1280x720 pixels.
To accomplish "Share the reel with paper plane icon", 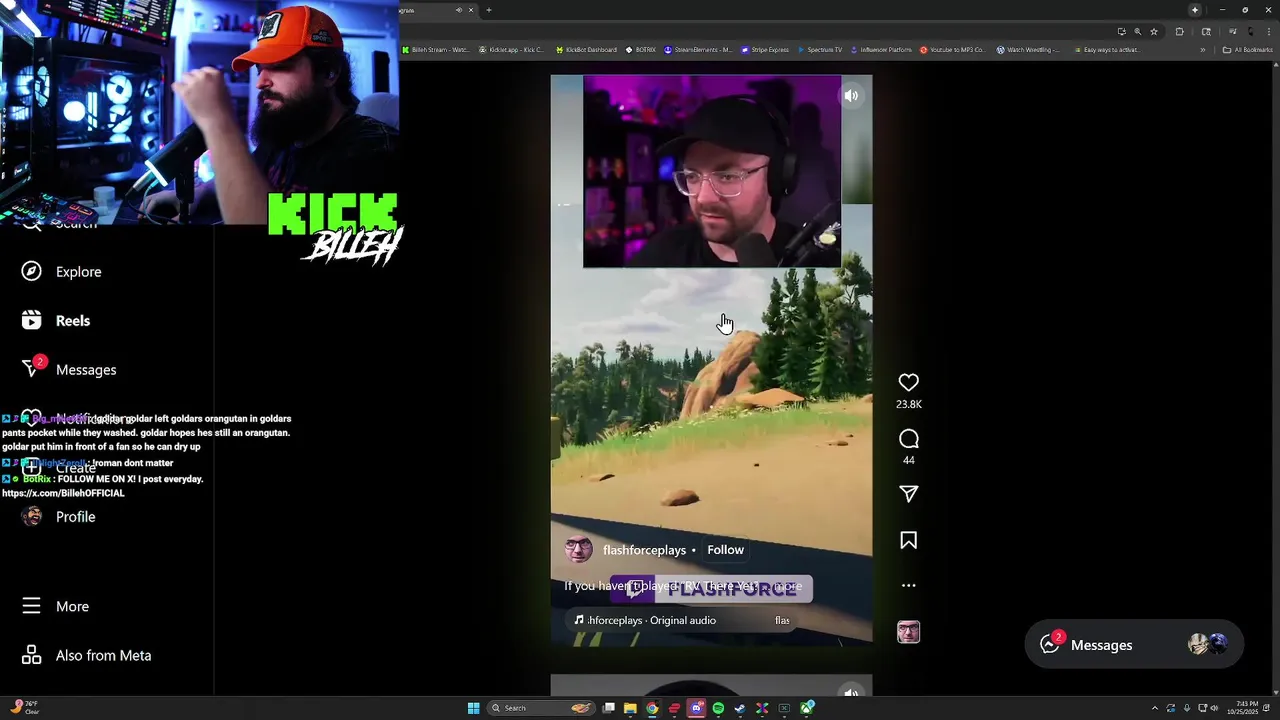I will point(908,494).
